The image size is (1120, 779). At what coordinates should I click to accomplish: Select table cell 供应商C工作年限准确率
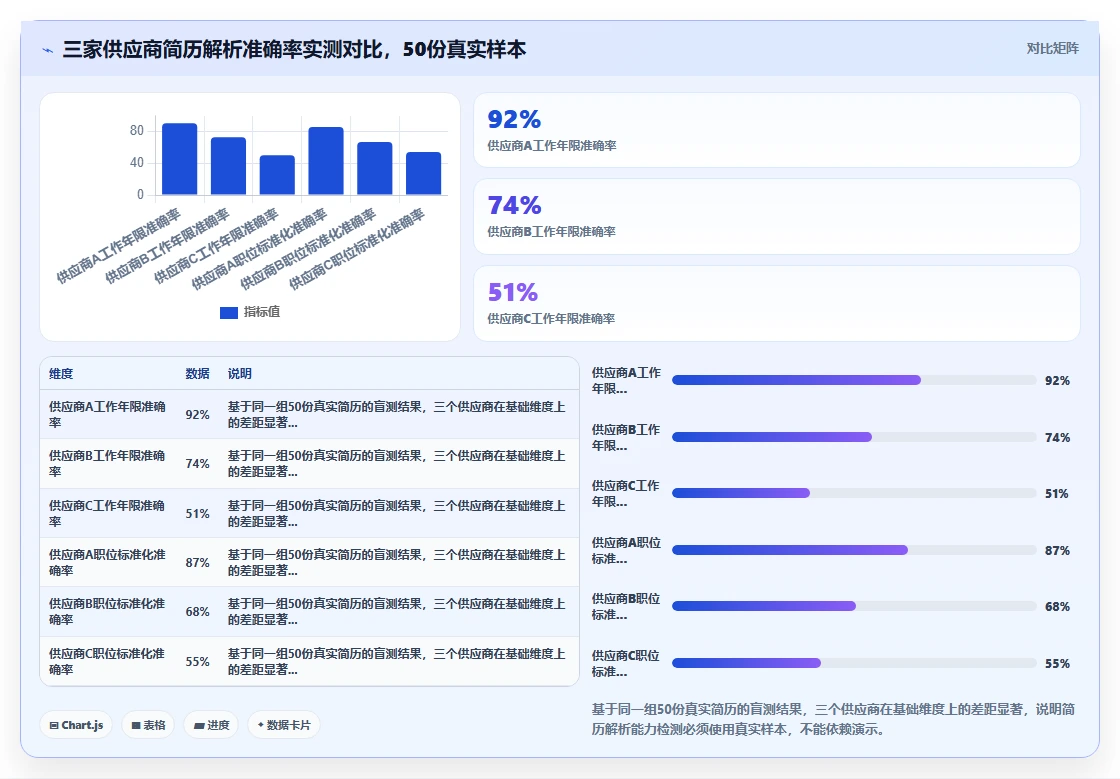pyautogui.click(x=107, y=513)
